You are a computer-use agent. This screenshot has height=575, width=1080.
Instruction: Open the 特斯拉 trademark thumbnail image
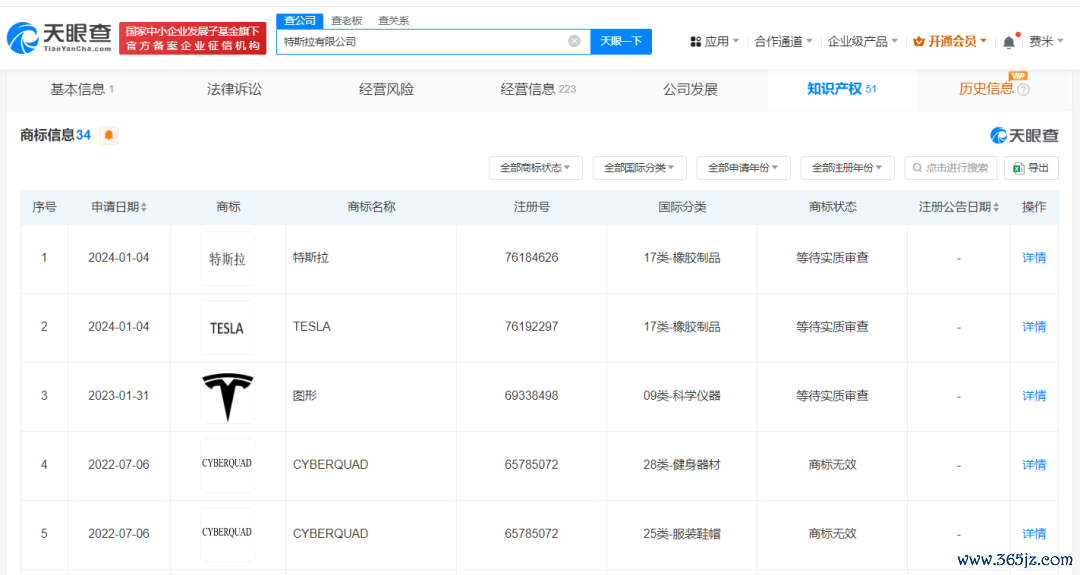(x=227, y=259)
